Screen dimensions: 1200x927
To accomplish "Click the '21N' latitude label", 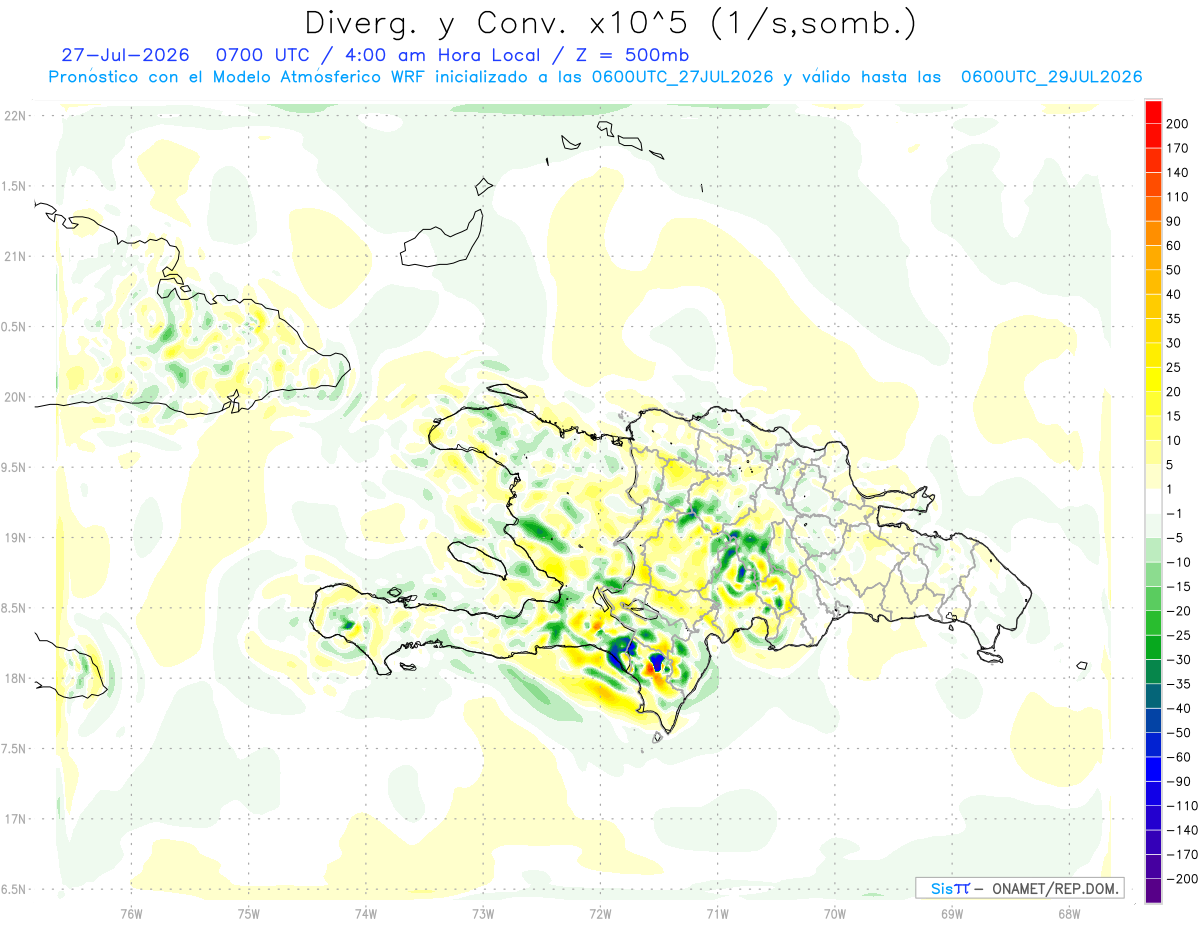I will click(x=15, y=256).
